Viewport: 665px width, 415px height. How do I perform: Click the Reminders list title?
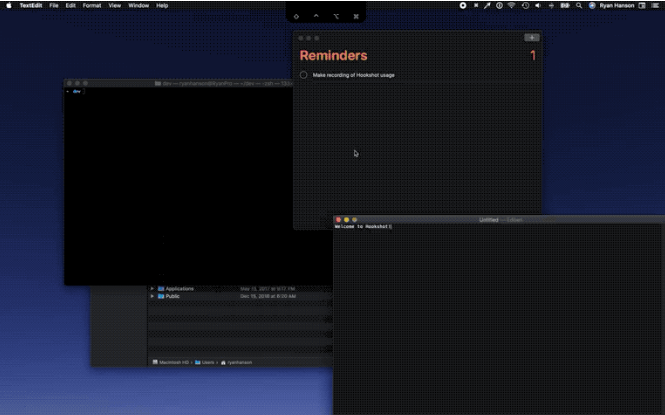[333, 56]
